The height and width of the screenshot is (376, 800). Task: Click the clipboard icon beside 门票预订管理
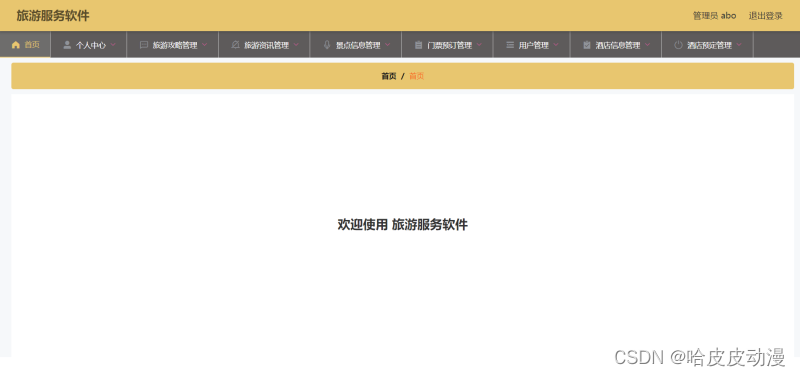418,45
